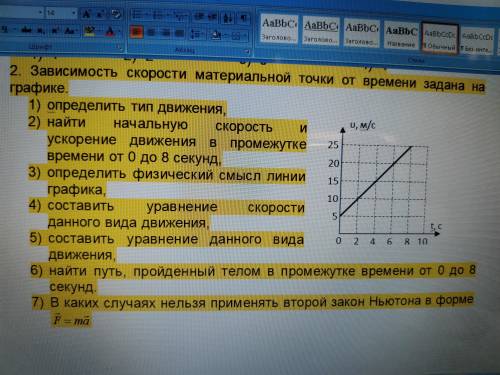
Task: Toggle strikethrough formatting
Action: pos(26,31)
